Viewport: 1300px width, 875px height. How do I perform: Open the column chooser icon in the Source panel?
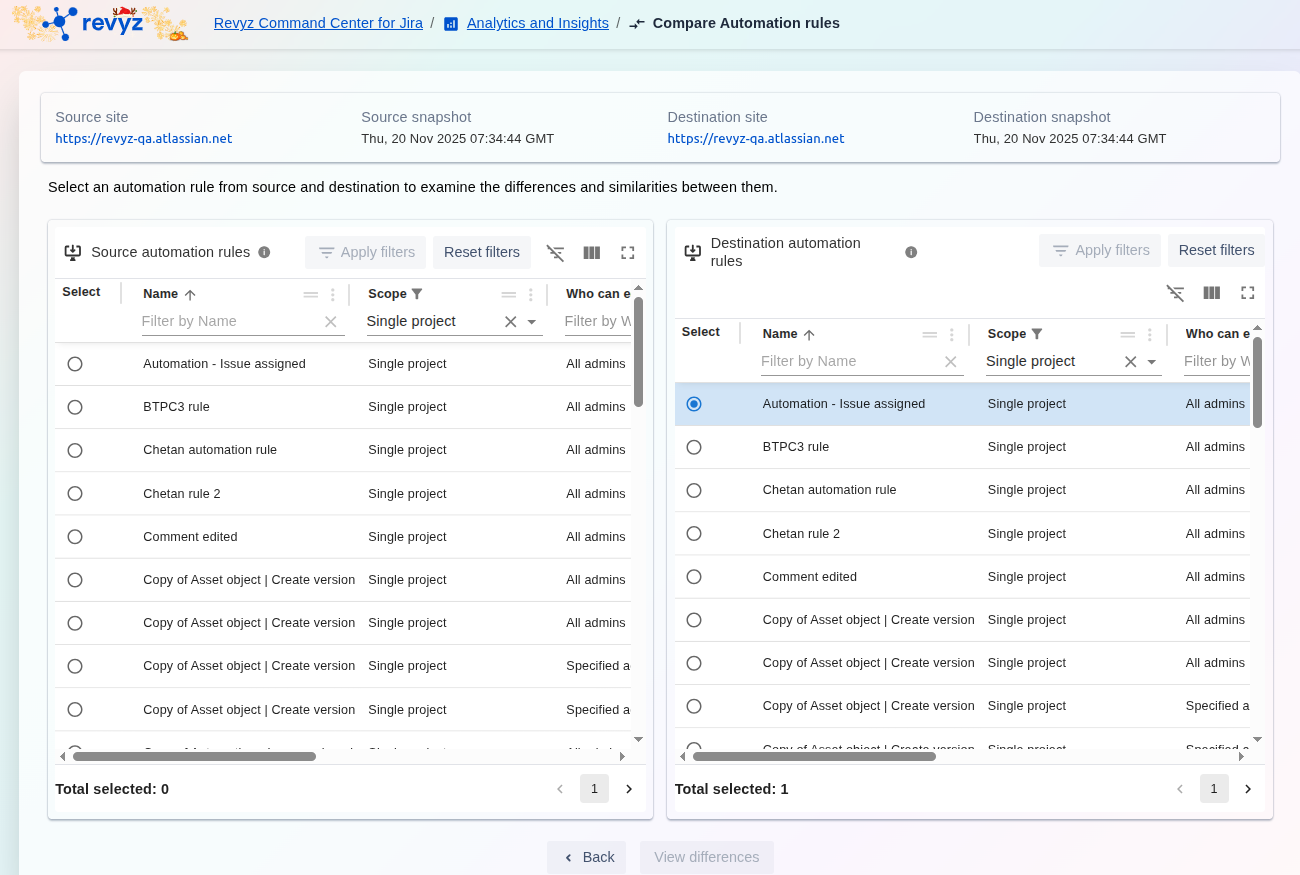(x=591, y=253)
